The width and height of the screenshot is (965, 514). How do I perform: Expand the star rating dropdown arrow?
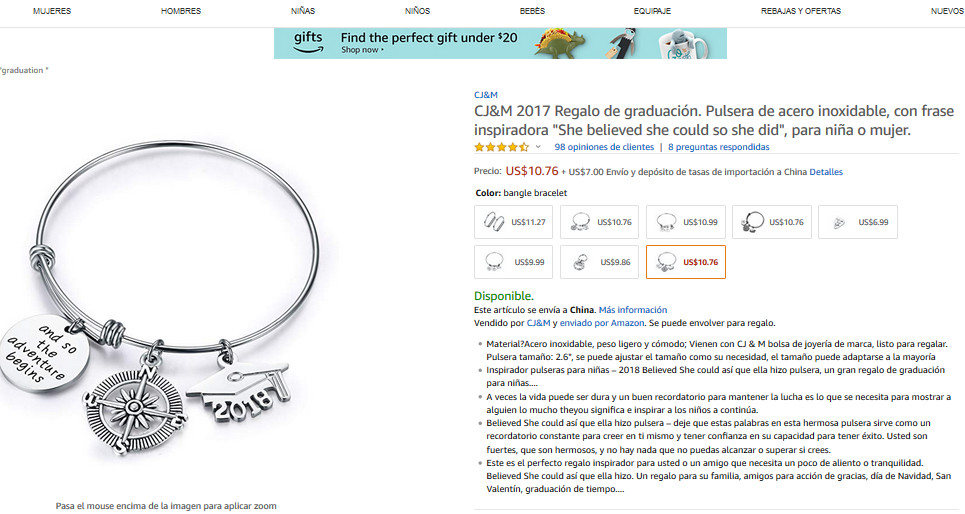click(x=538, y=147)
